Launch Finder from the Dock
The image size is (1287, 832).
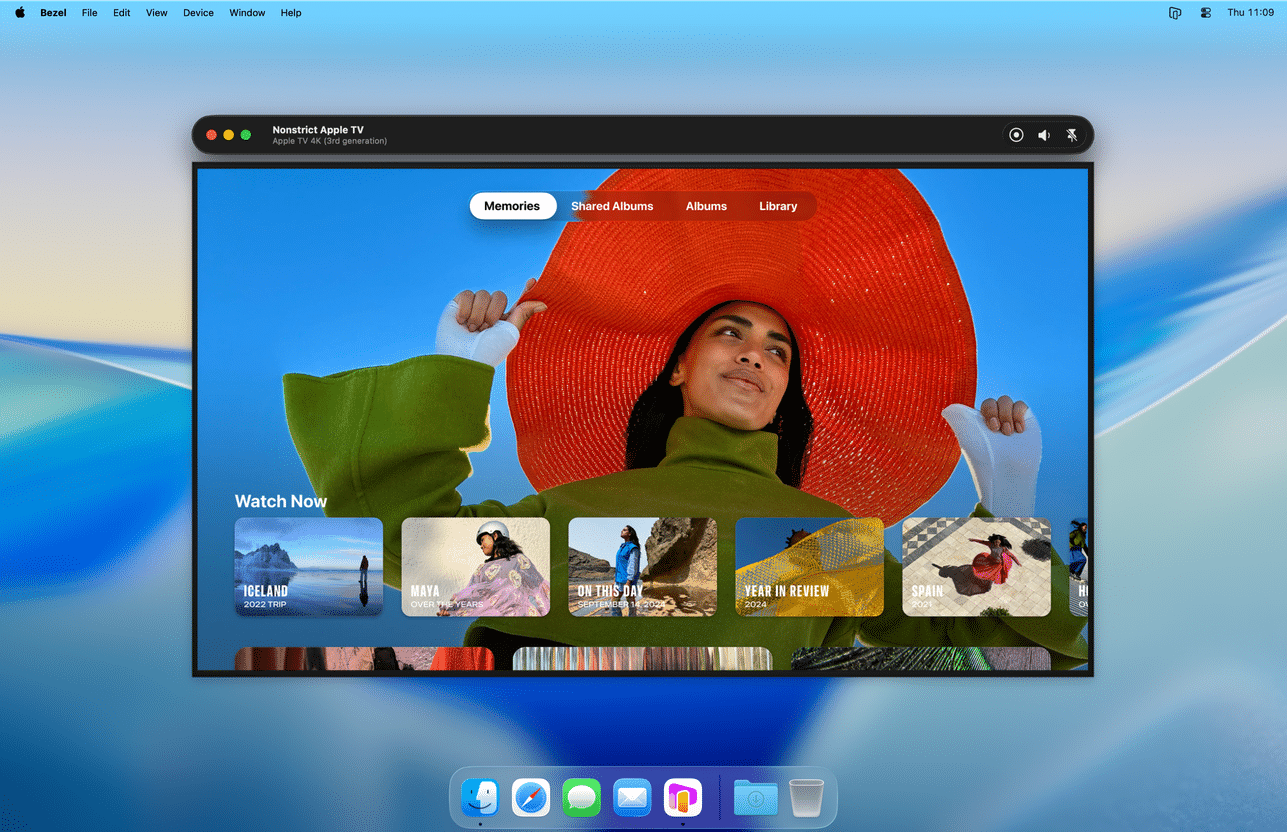point(480,798)
